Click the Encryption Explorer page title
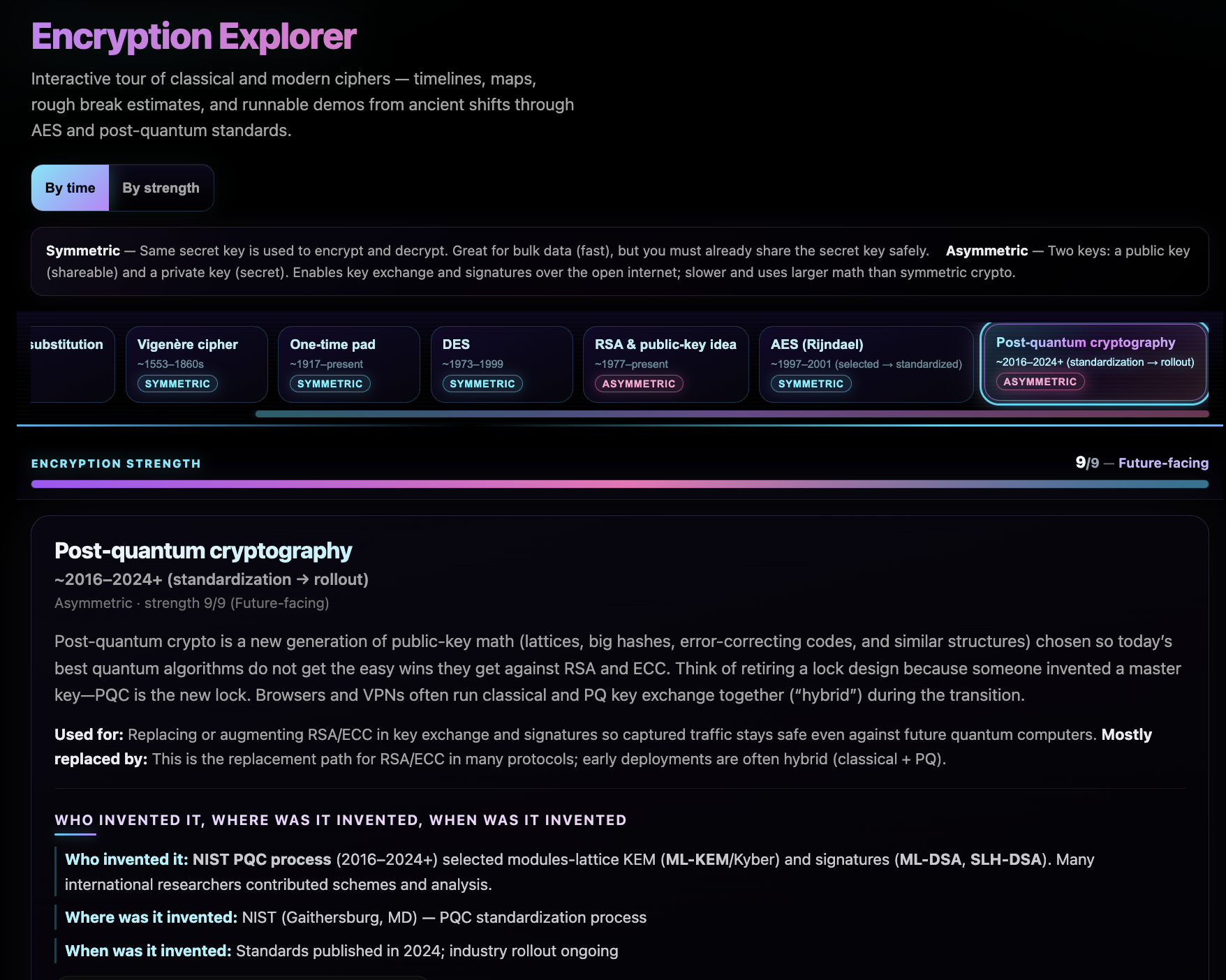This screenshot has height=980, width=1226. pos(193,38)
